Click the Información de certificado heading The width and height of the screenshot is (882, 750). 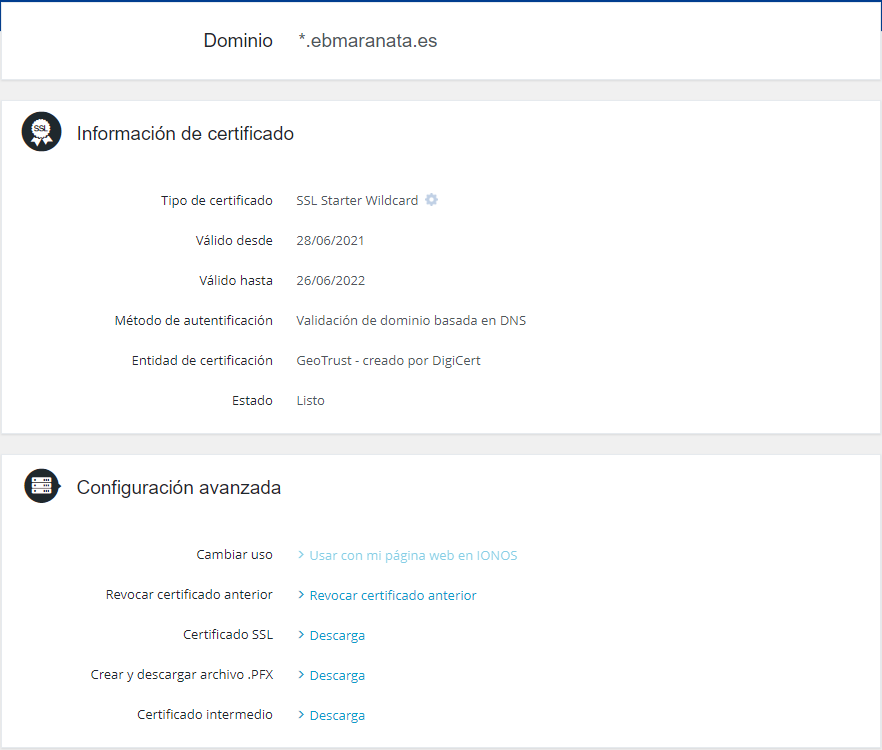pyautogui.click(x=185, y=133)
